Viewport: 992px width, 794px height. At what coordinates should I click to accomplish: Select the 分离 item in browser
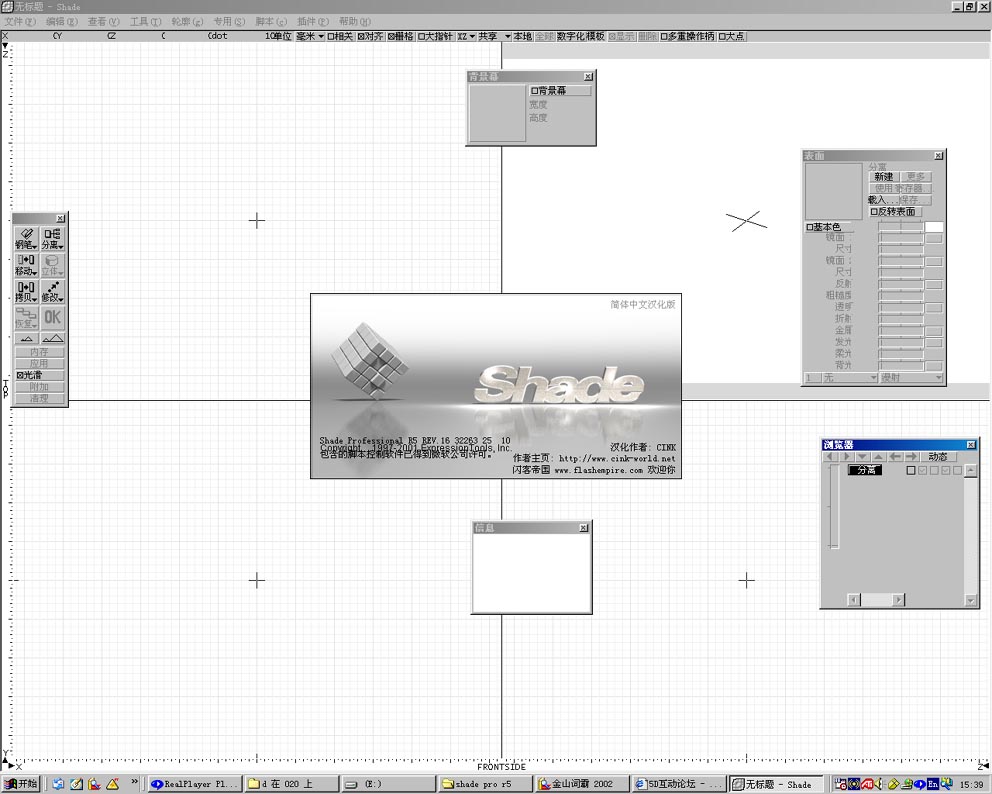(x=865, y=470)
